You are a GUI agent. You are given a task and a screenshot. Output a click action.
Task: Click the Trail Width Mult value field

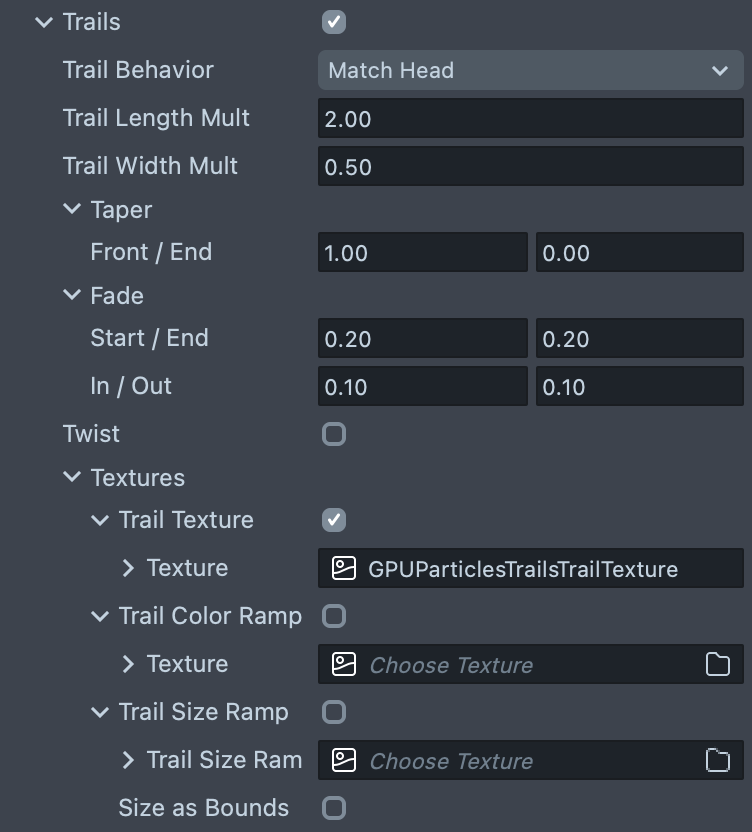coord(530,167)
